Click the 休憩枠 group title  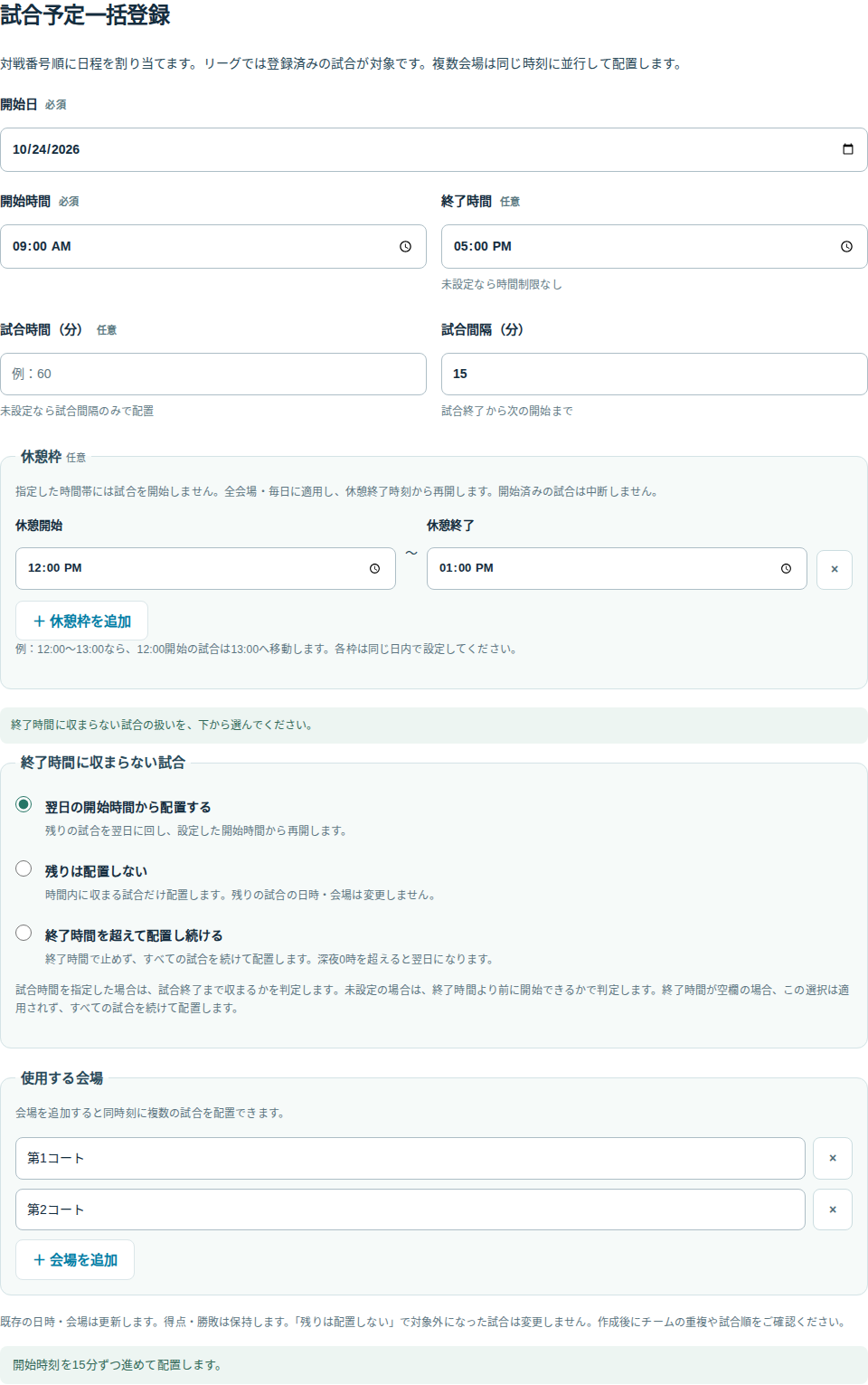41,457
